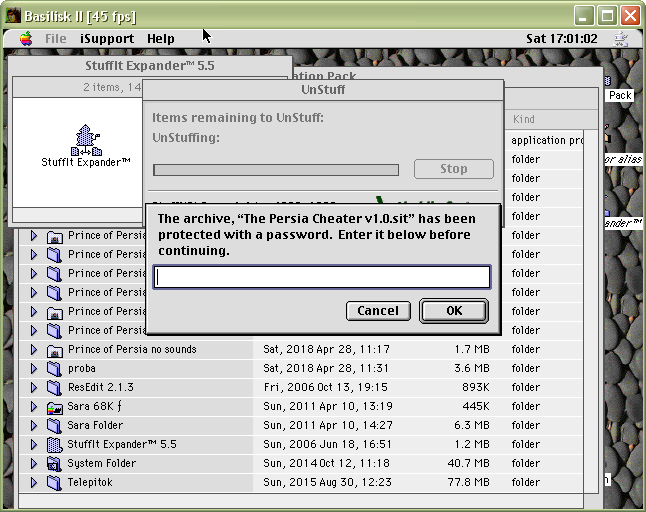
Task: Select the Sara Folder icon
Action: click(x=54, y=425)
